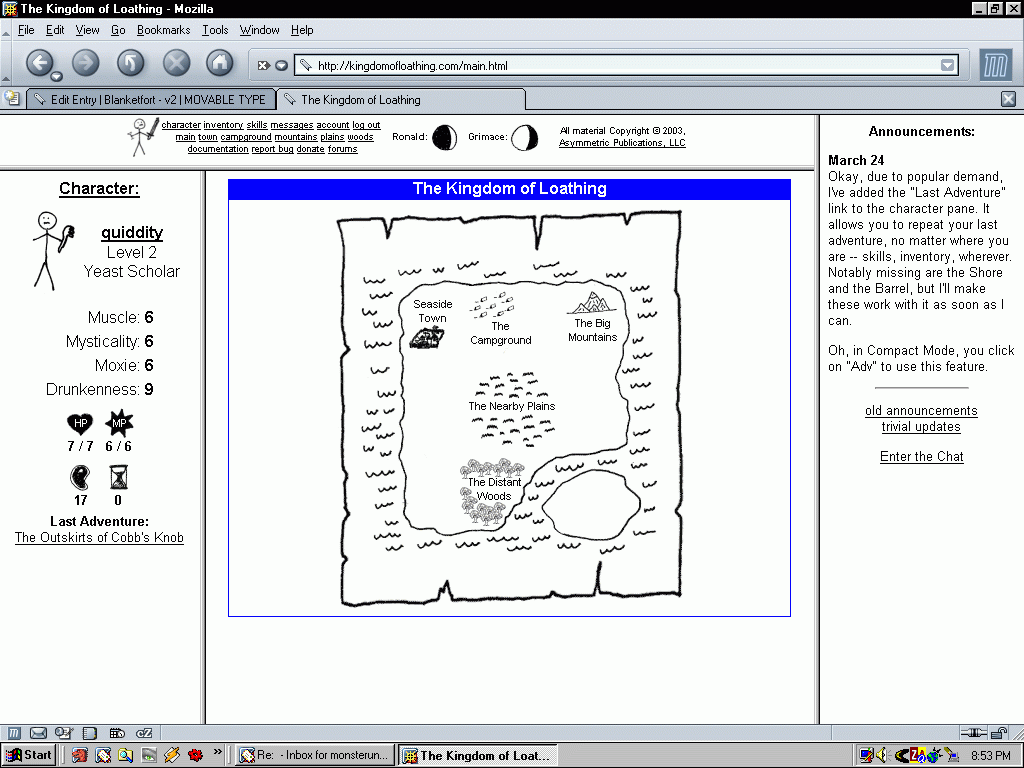The height and width of the screenshot is (768, 1024).
Task: Open the Window menu
Action: click(259, 30)
